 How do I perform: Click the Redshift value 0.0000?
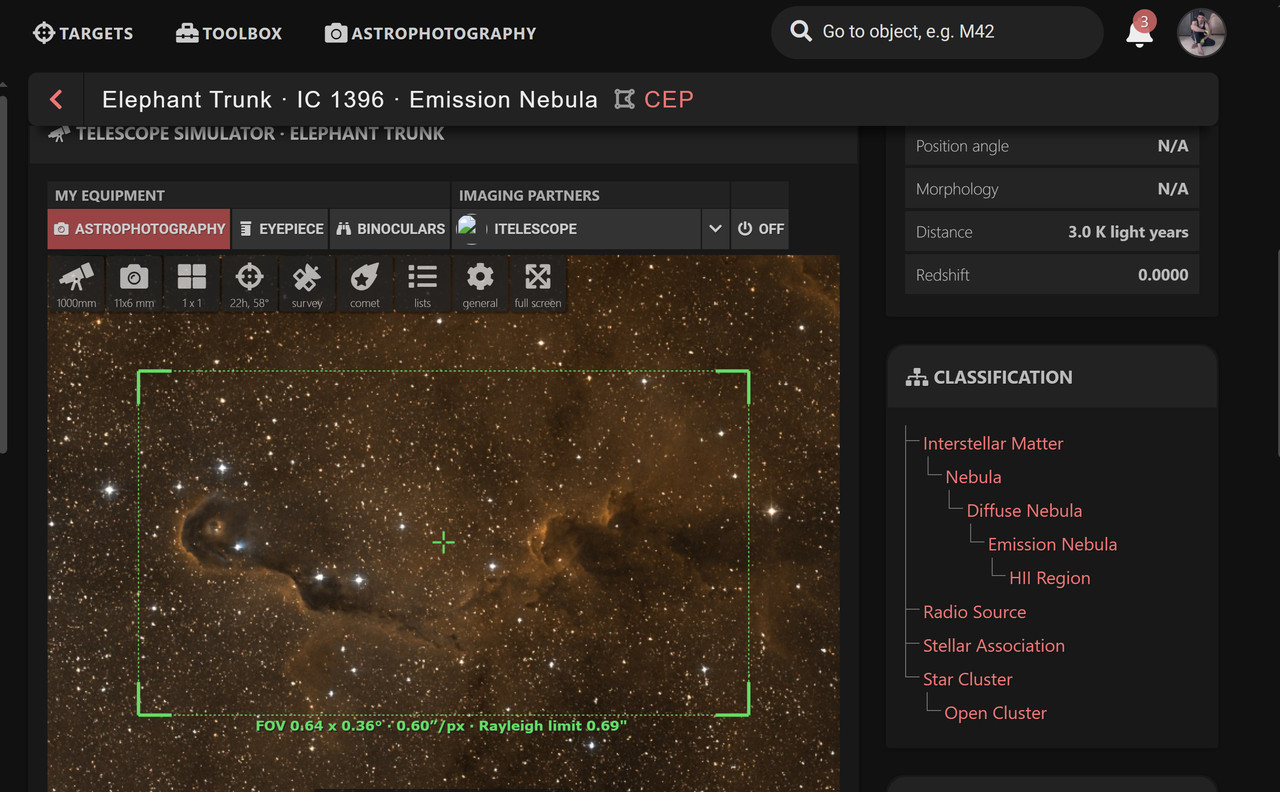(1163, 275)
